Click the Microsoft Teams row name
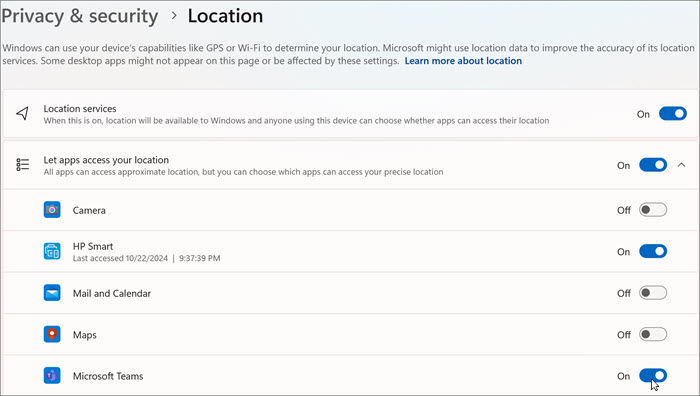The image size is (700, 396). [108, 376]
